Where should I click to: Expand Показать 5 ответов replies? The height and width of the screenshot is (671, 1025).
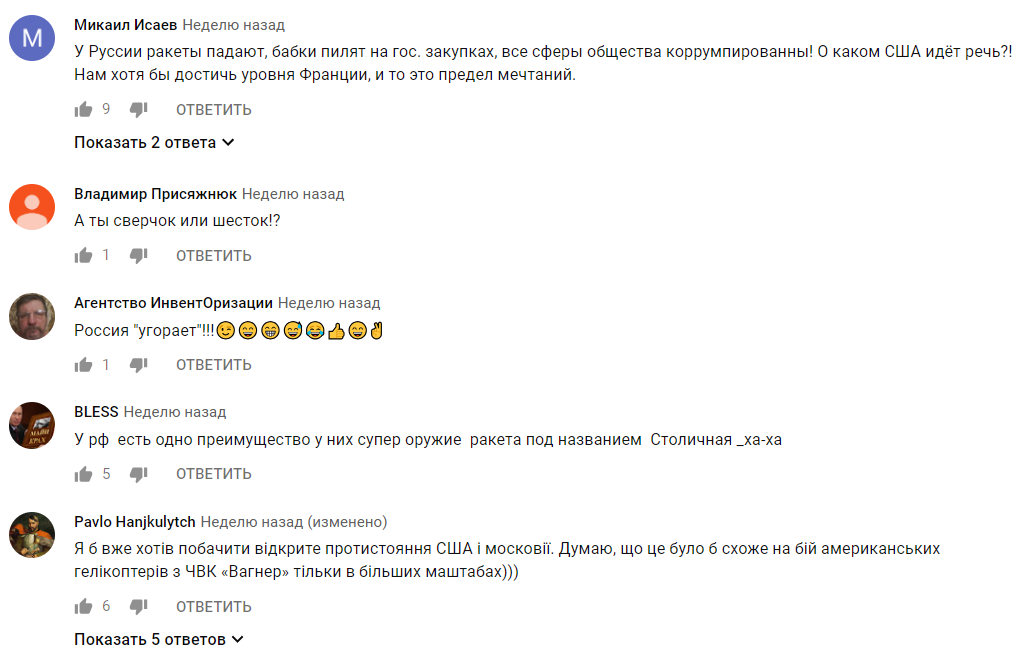pyautogui.click(x=159, y=640)
